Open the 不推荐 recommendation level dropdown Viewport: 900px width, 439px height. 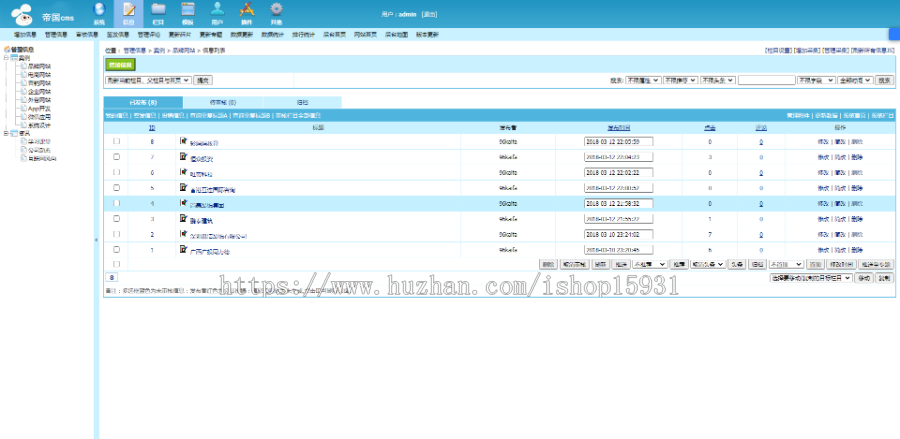[650, 264]
